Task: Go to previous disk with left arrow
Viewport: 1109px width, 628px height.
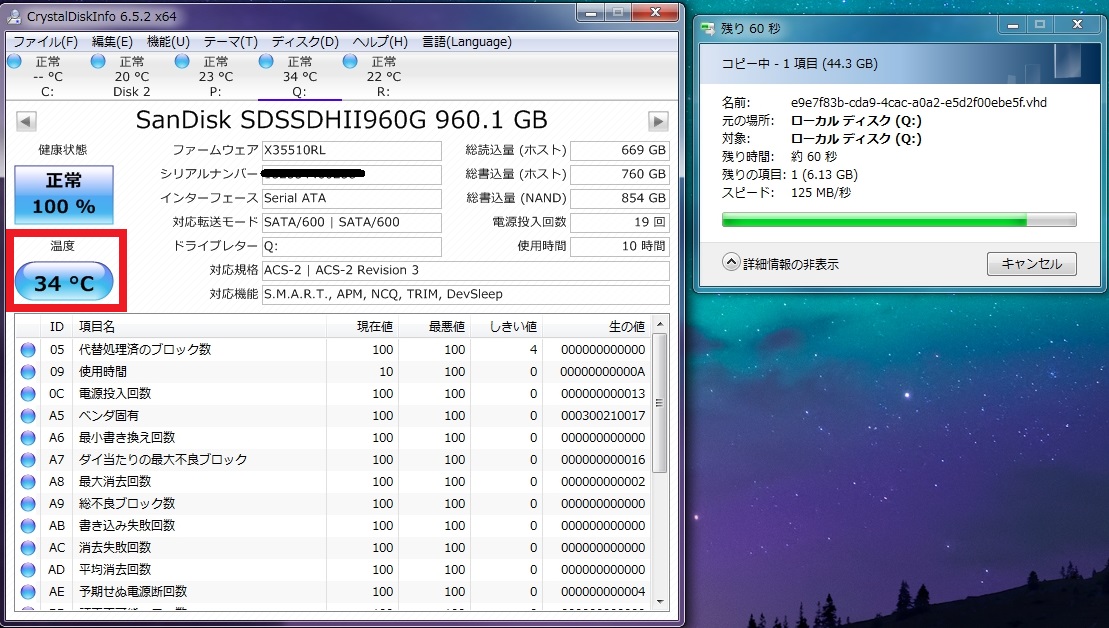Action: point(26,121)
